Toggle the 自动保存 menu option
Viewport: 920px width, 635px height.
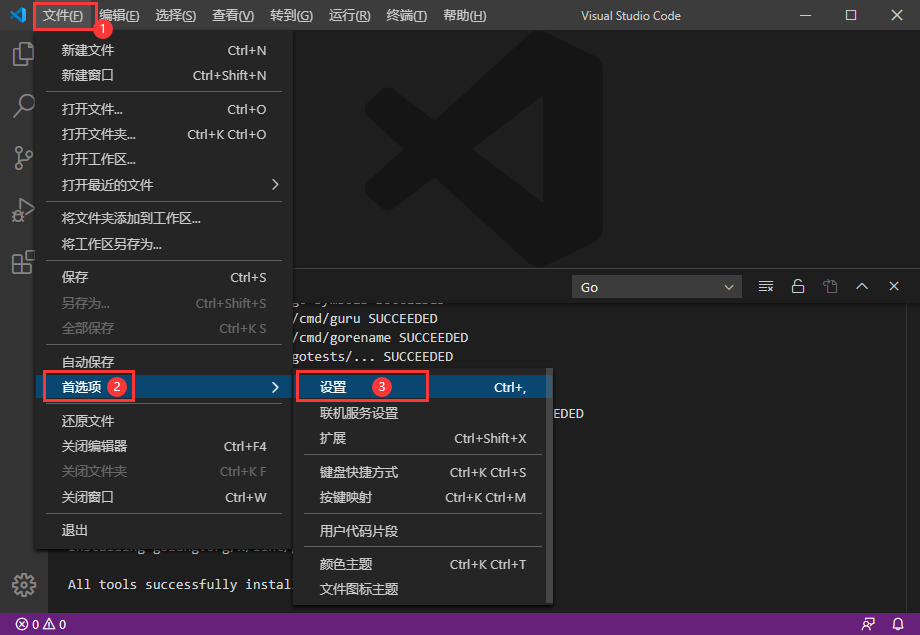click(x=86, y=361)
